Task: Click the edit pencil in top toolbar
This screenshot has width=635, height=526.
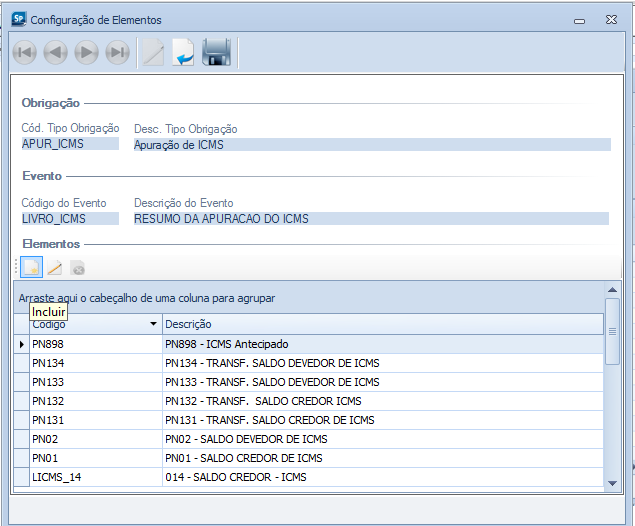Action: pos(153,53)
